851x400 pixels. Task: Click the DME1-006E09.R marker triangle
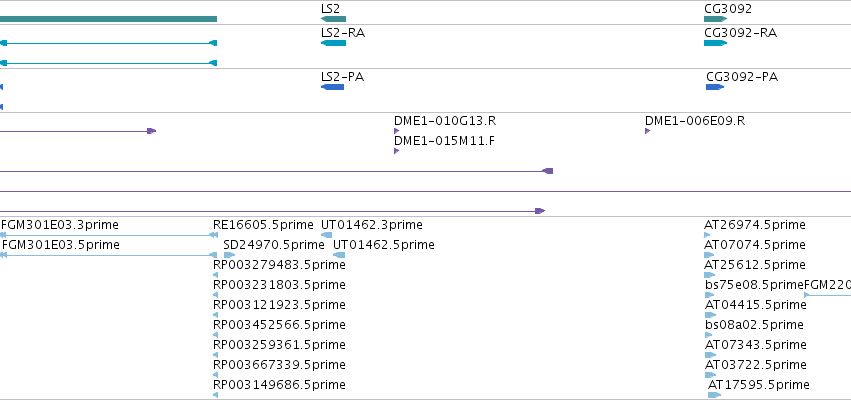click(x=647, y=131)
